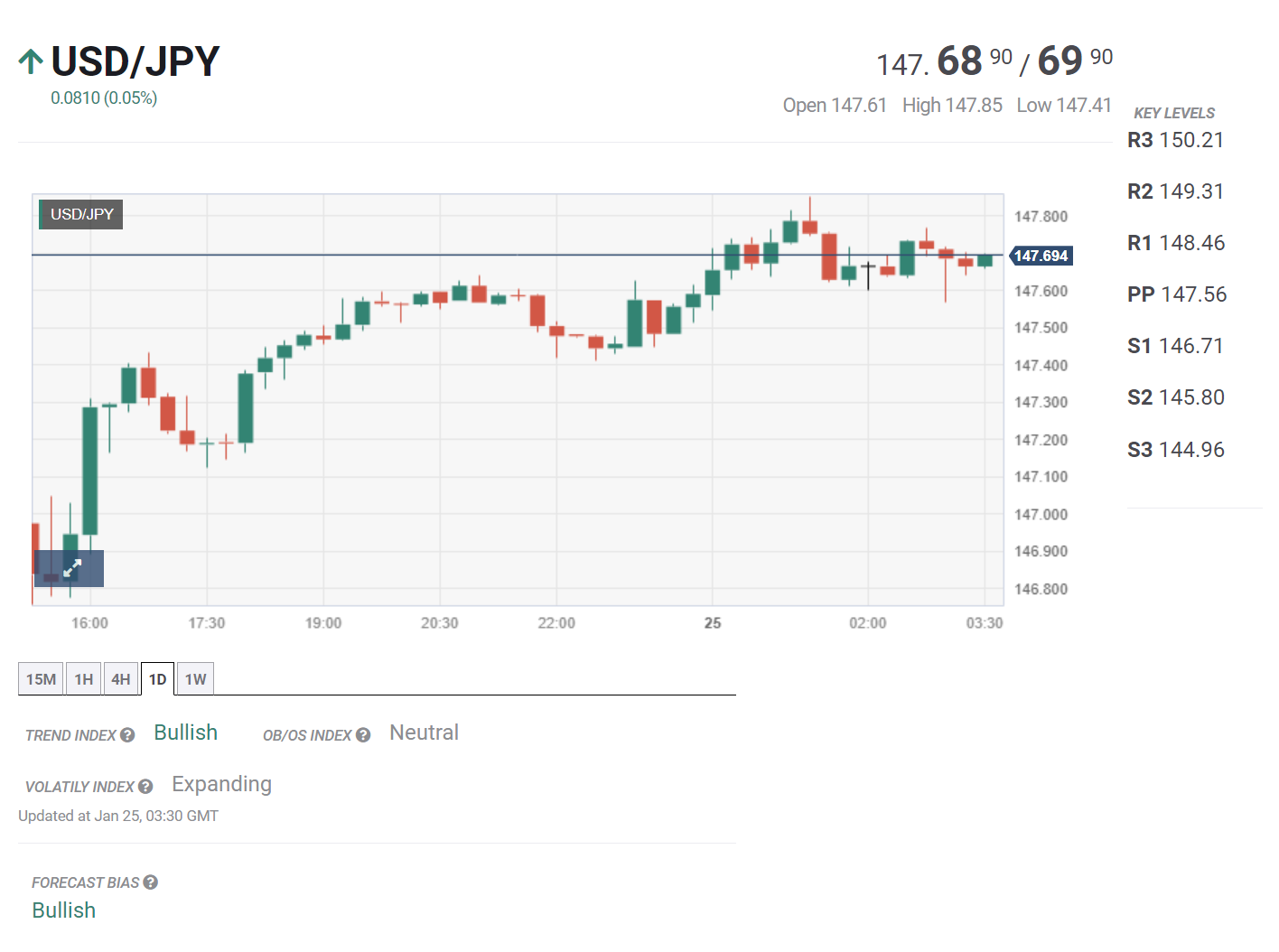Click the PP pivot value 147.56

click(x=1178, y=294)
